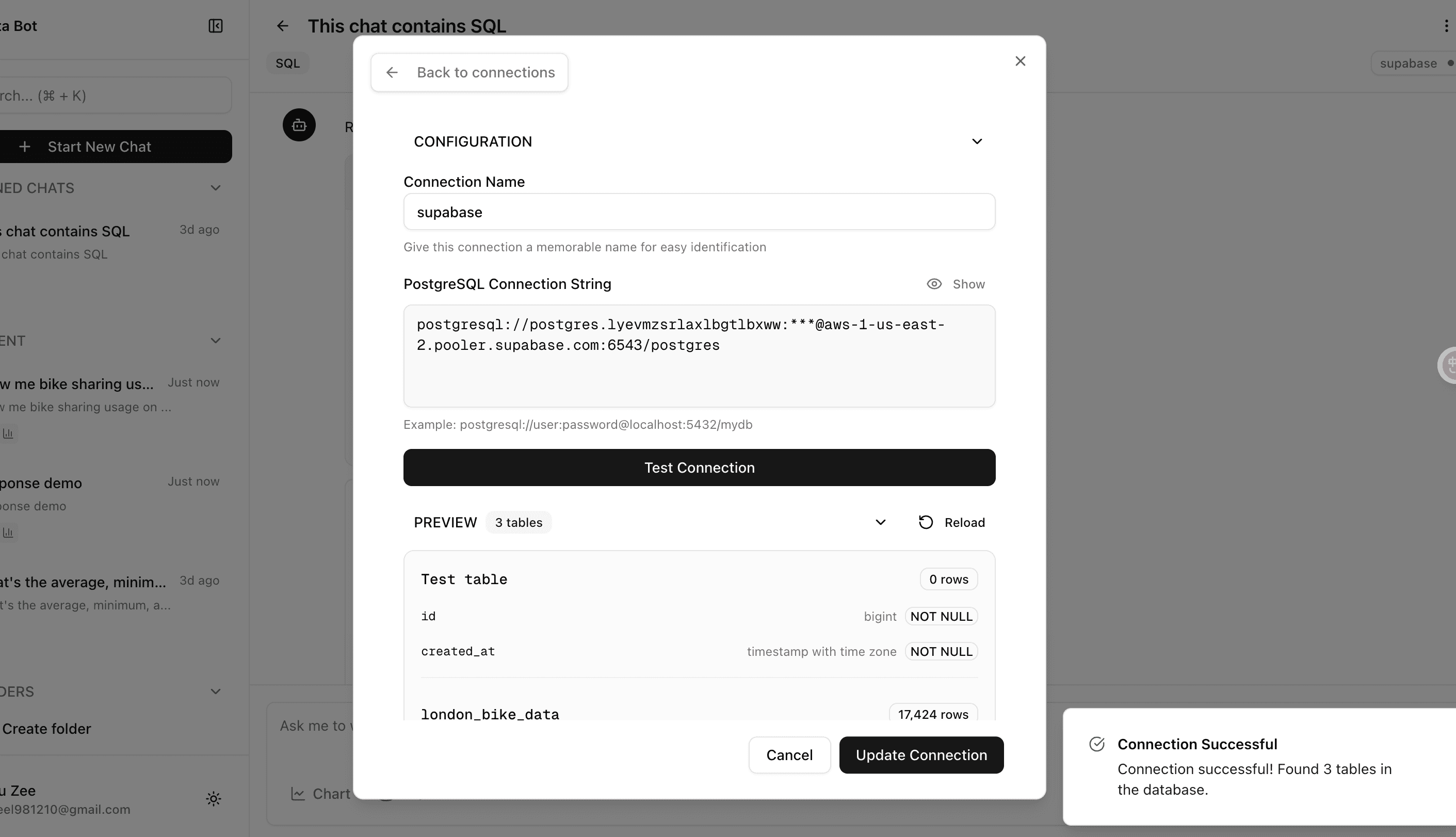Click the bot avatar icon
This screenshot has width=1456, height=837.
[299, 124]
